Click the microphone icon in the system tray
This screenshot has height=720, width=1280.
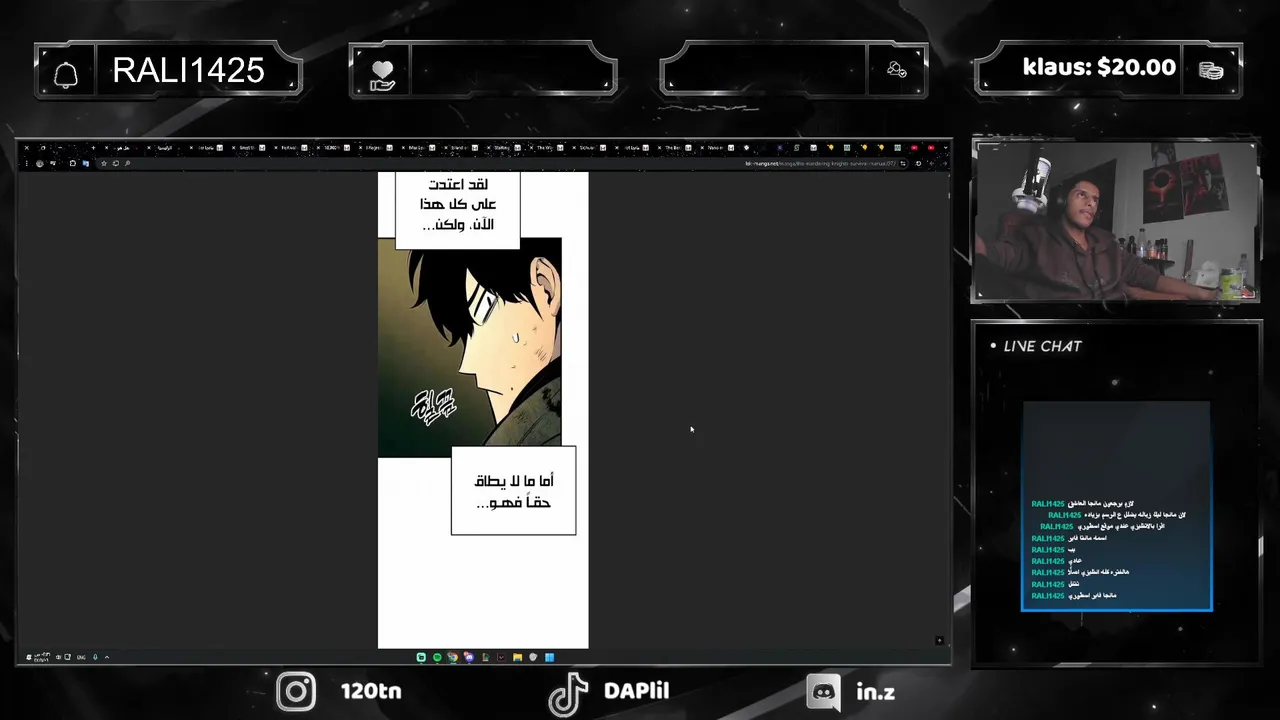click(x=95, y=657)
